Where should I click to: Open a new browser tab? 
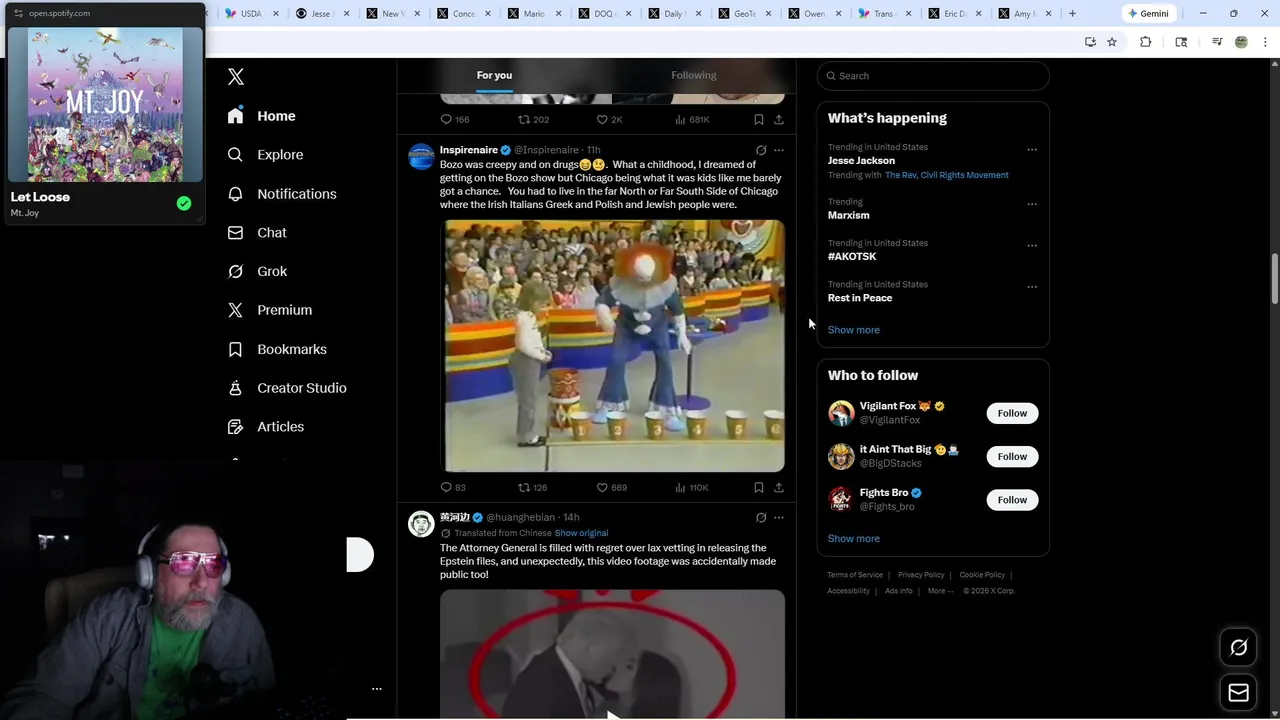[1072, 14]
